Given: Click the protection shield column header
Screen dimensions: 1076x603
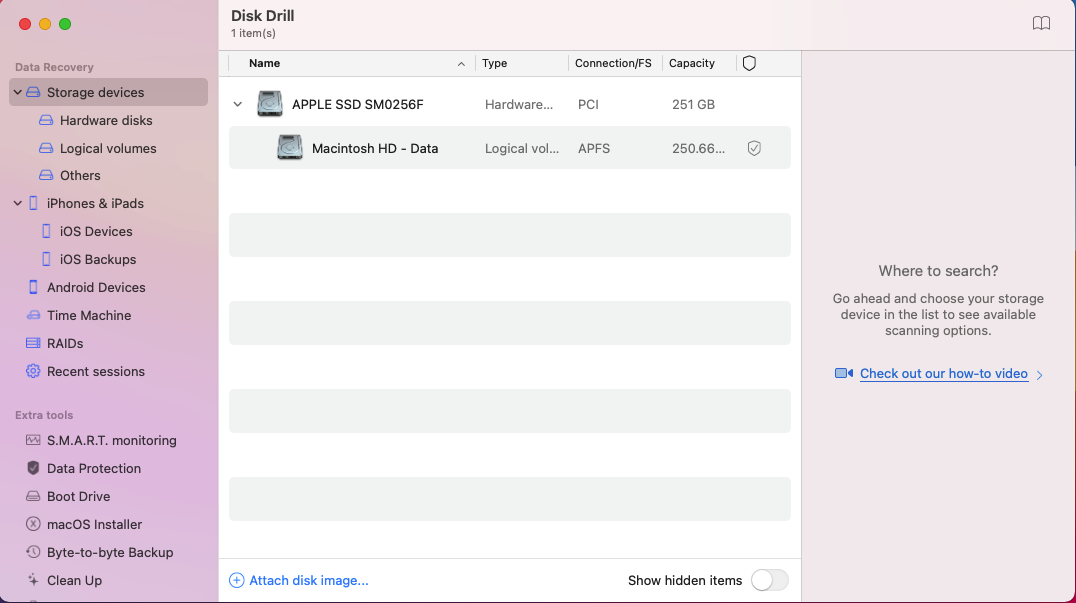Looking at the screenshot, I should click(749, 63).
